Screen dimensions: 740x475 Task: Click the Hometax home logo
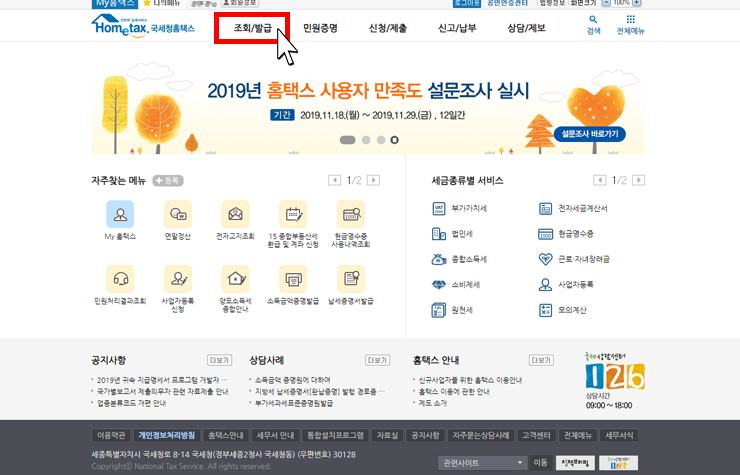point(143,25)
